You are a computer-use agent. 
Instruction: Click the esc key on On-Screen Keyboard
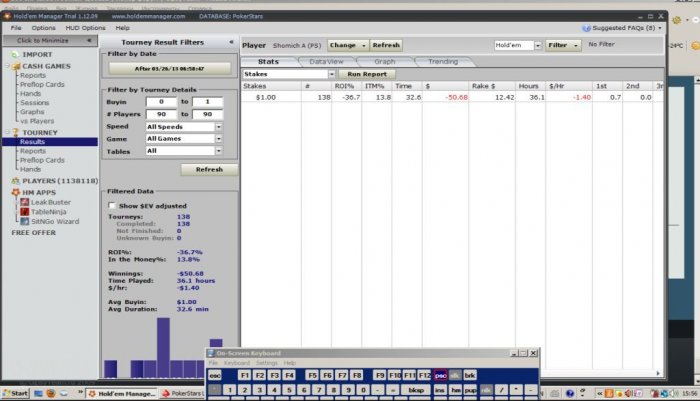[x=215, y=376]
